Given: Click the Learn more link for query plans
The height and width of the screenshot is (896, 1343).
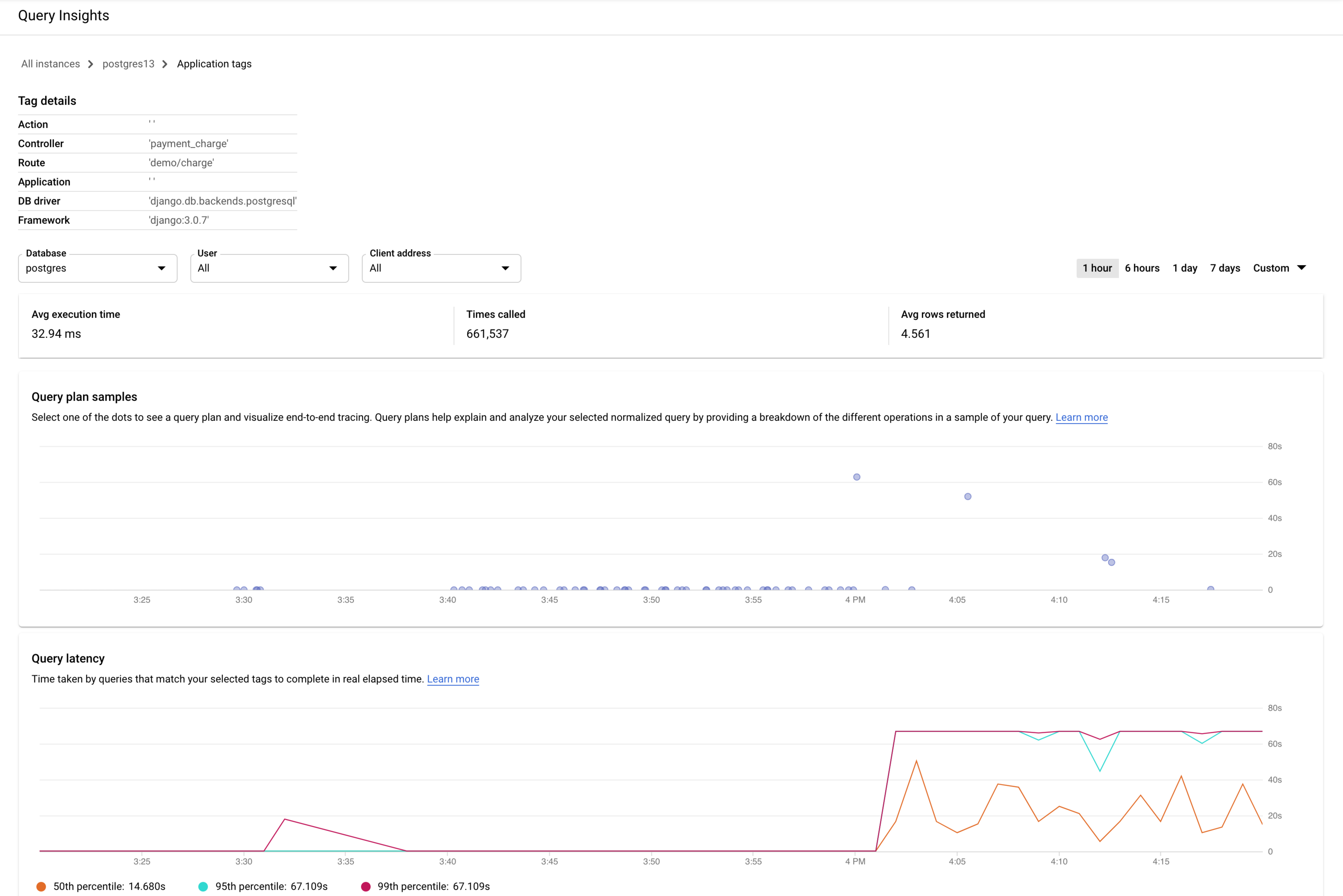Looking at the screenshot, I should click(1083, 417).
